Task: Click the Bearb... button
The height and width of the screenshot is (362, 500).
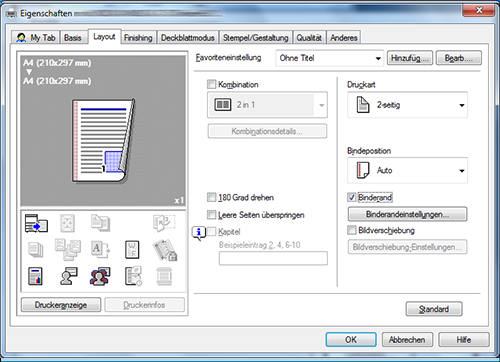Action: (x=458, y=58)
